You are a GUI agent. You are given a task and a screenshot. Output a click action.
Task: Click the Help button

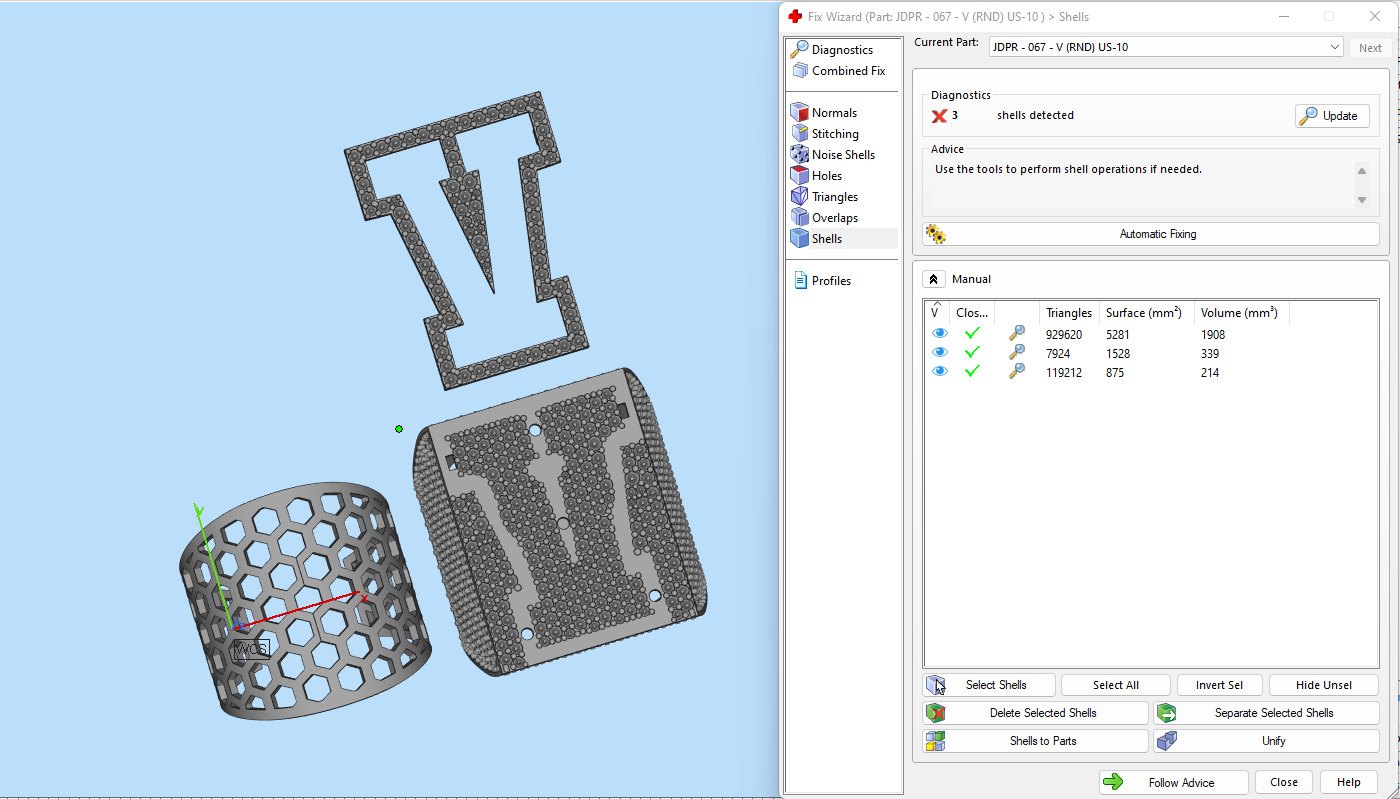tap(1348, 782)
